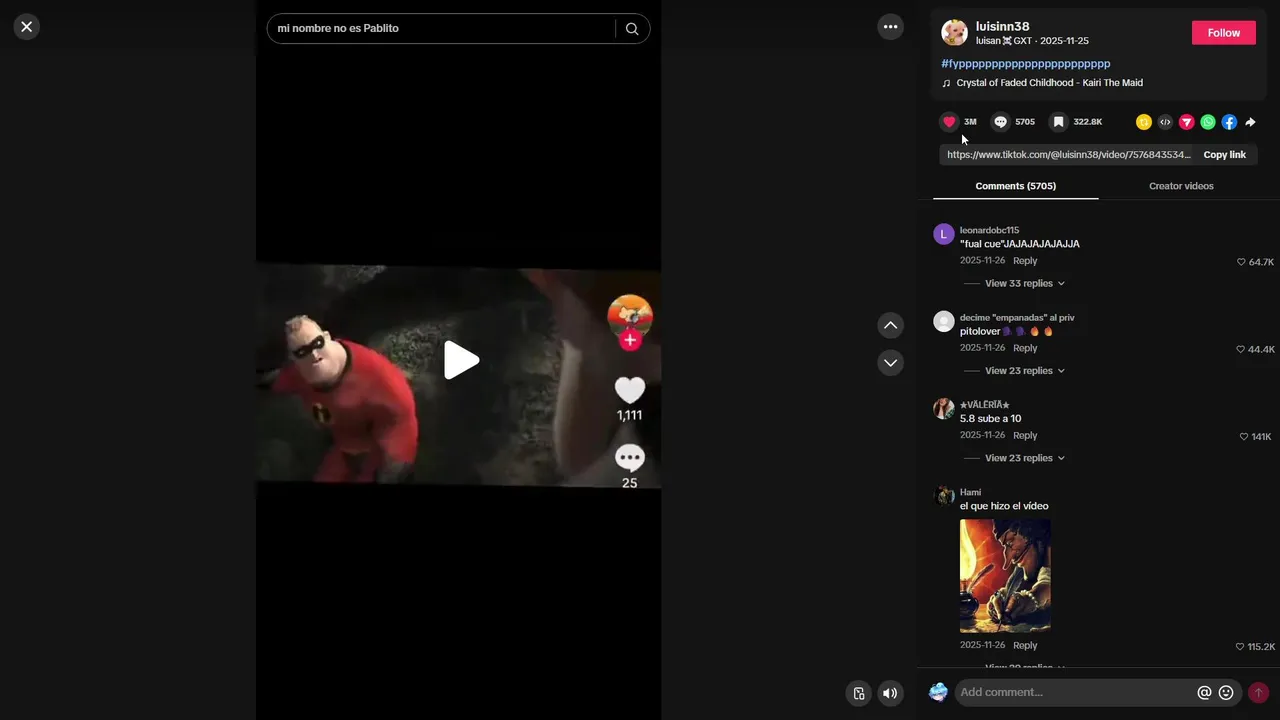
Task: Like the pitolover comment showing 44.4K
Action: [x=1241, y=350]
